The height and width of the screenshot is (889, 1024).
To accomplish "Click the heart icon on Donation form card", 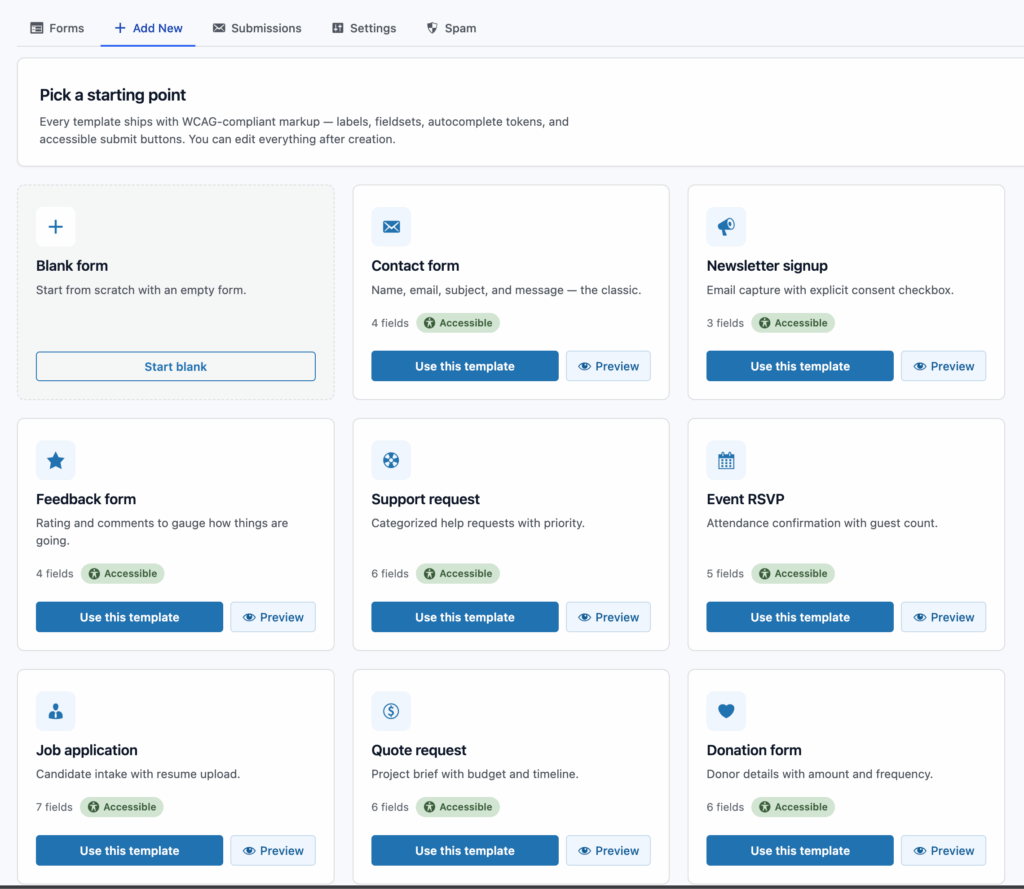I will pos(726,711).
